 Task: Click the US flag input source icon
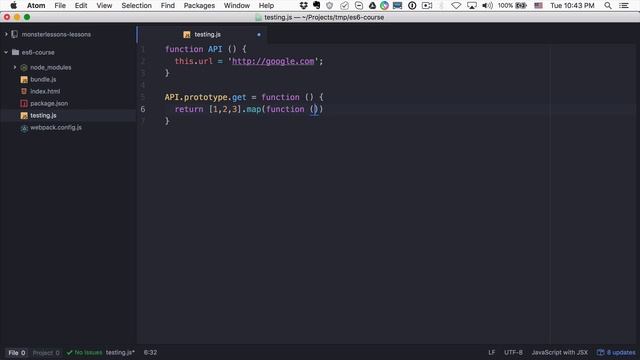tap(538, 5)
